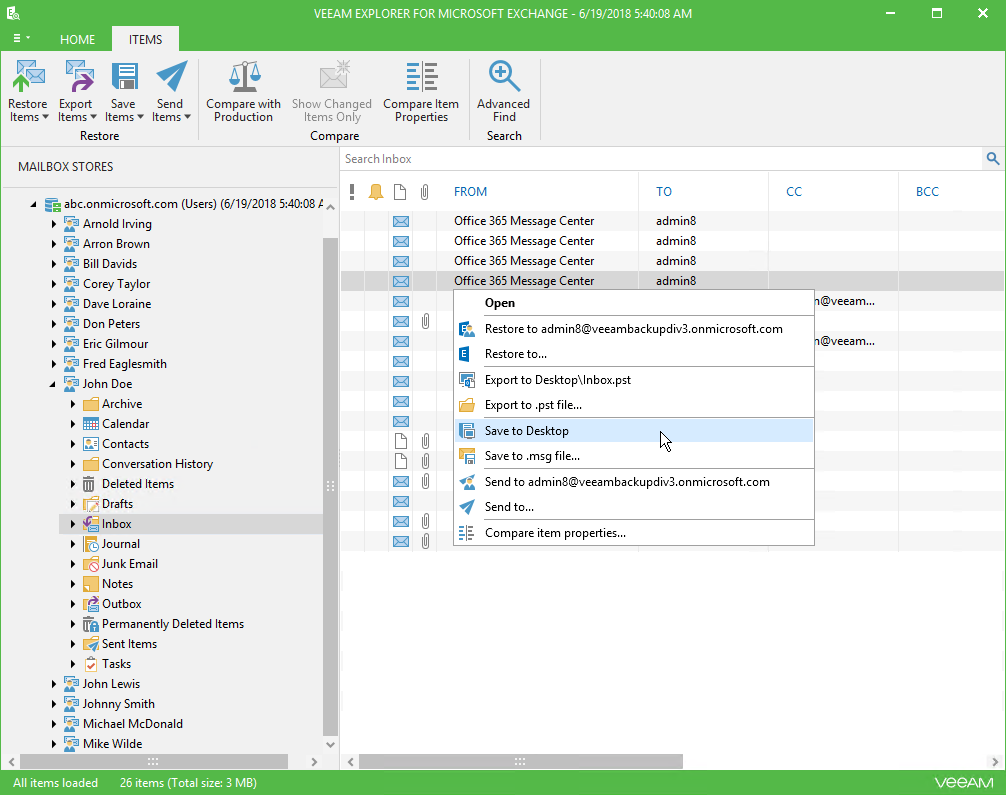Expand the Archive folder
1006x795 pixels.
tap(73, 404)
